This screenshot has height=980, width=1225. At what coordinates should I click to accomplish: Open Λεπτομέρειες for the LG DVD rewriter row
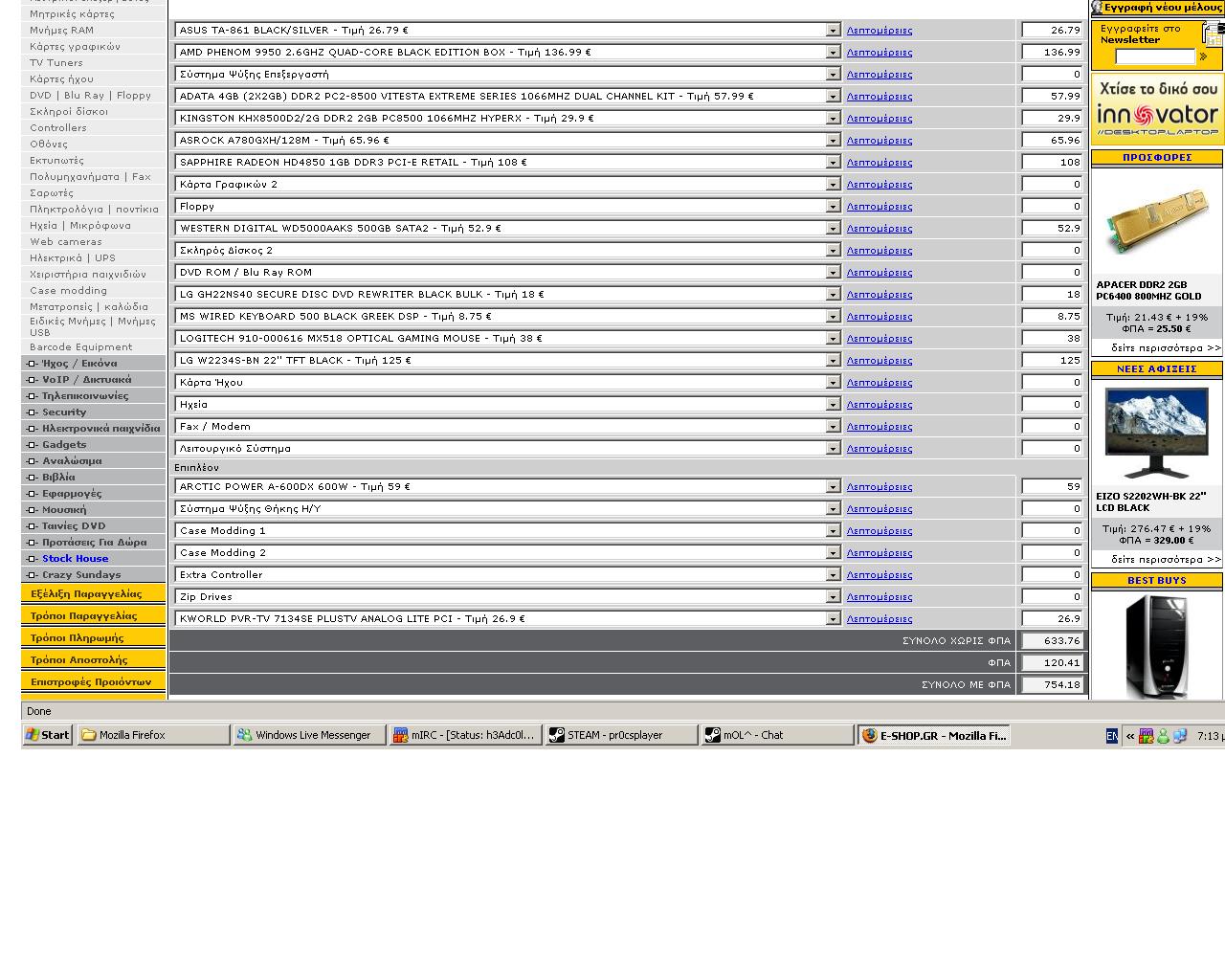[880, 295]
